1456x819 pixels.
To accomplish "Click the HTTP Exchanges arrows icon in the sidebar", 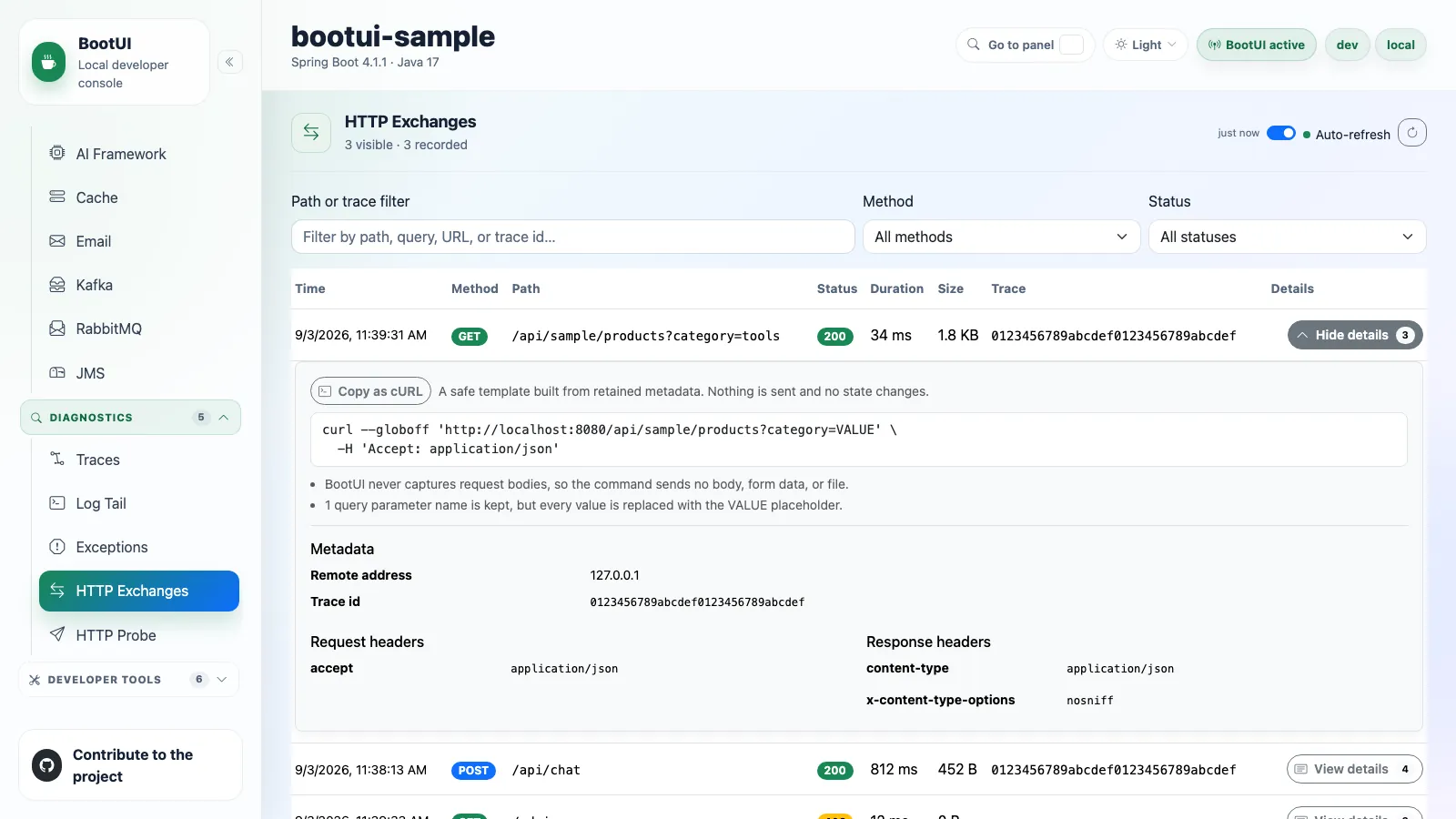I will (57, 590).
